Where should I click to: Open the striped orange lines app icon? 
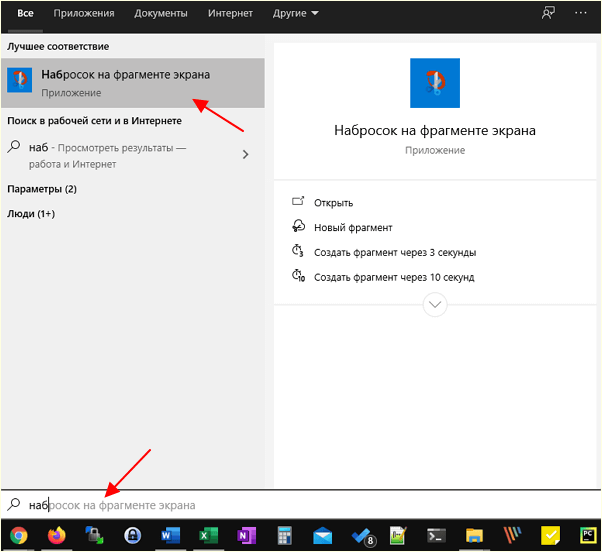pos(513,535)
